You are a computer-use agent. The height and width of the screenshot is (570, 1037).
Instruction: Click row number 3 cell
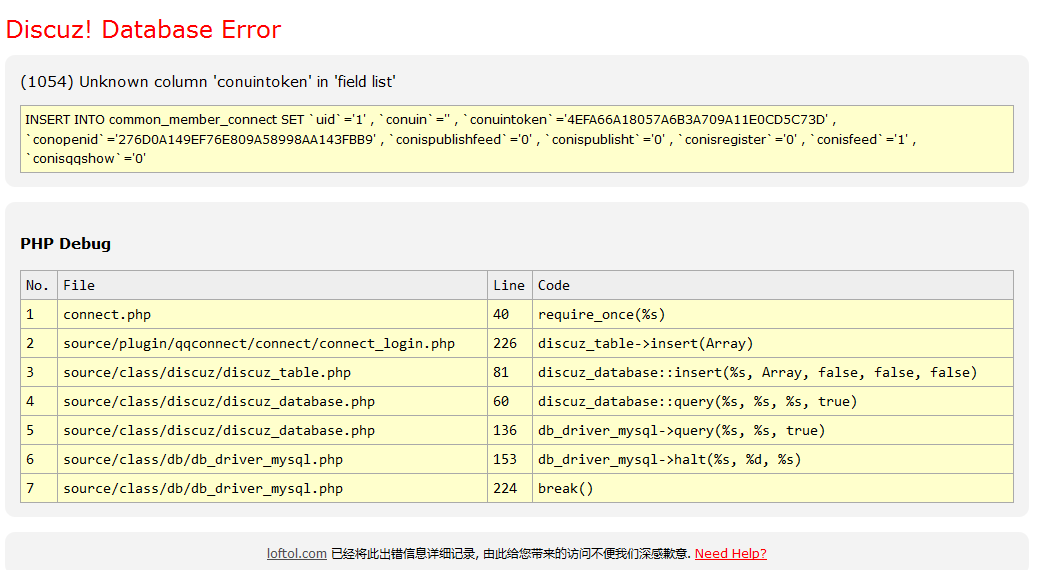point(39,372)
